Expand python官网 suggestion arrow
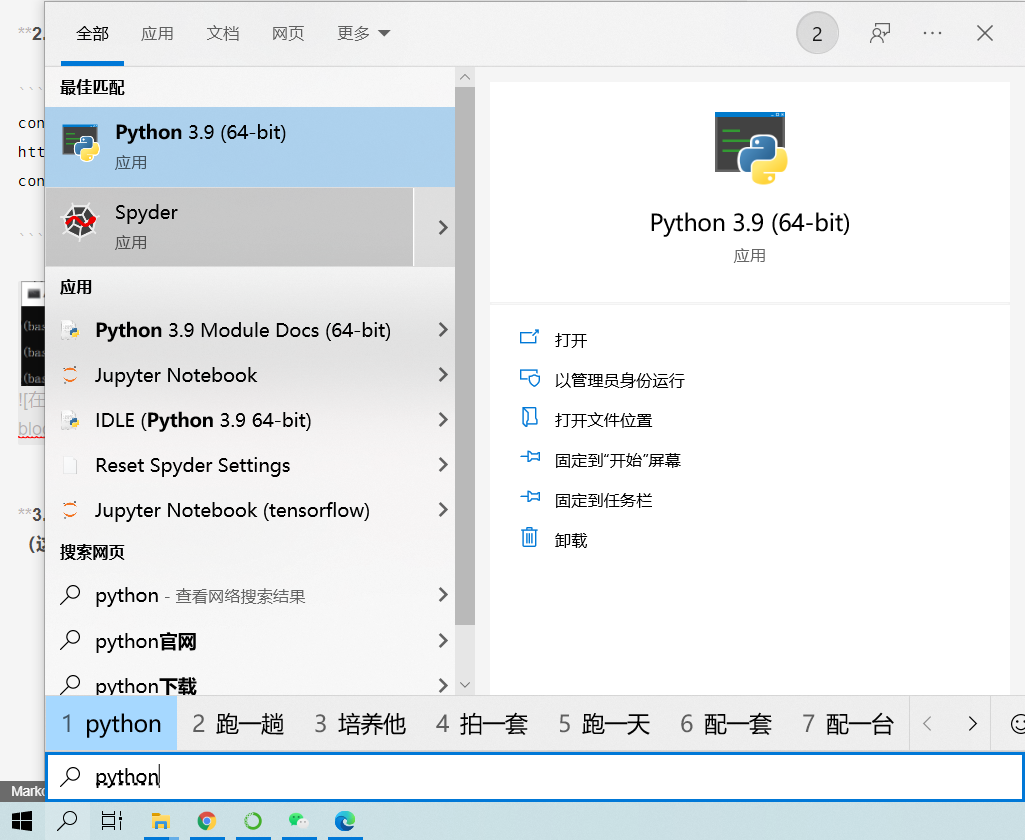The height and width of the screenshot is (840, 1025). (x=443, y=641)
